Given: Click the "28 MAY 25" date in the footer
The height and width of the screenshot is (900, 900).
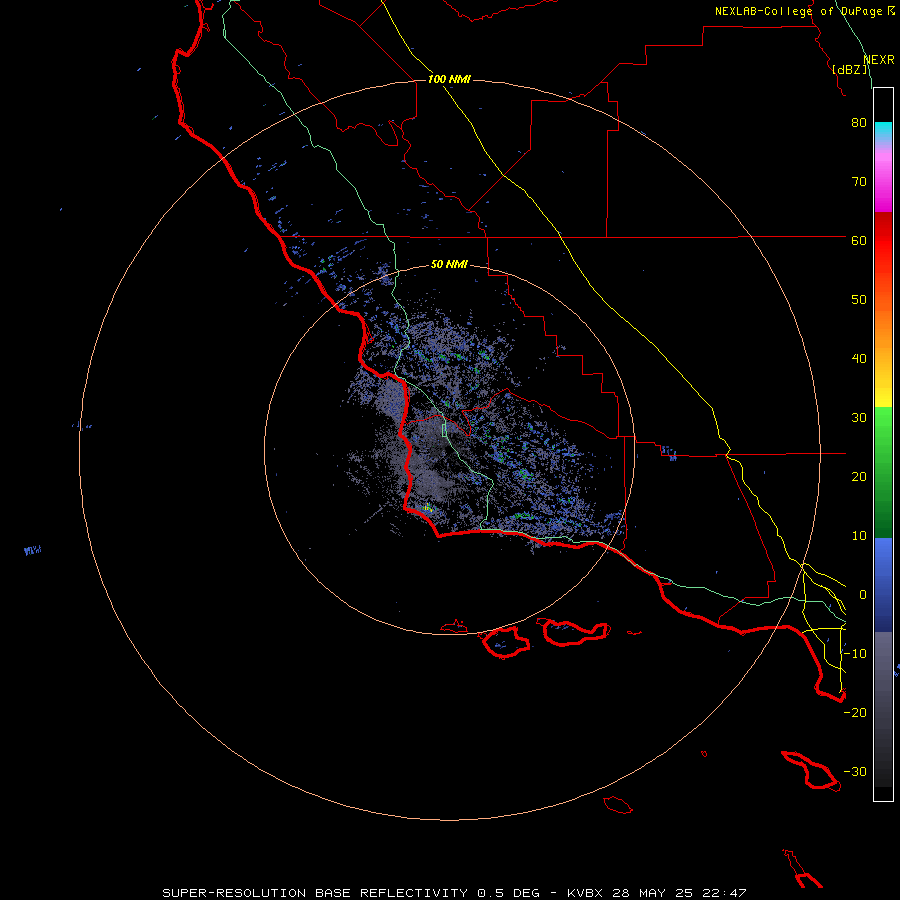Looking at the screenshot, I should (653, 893).
